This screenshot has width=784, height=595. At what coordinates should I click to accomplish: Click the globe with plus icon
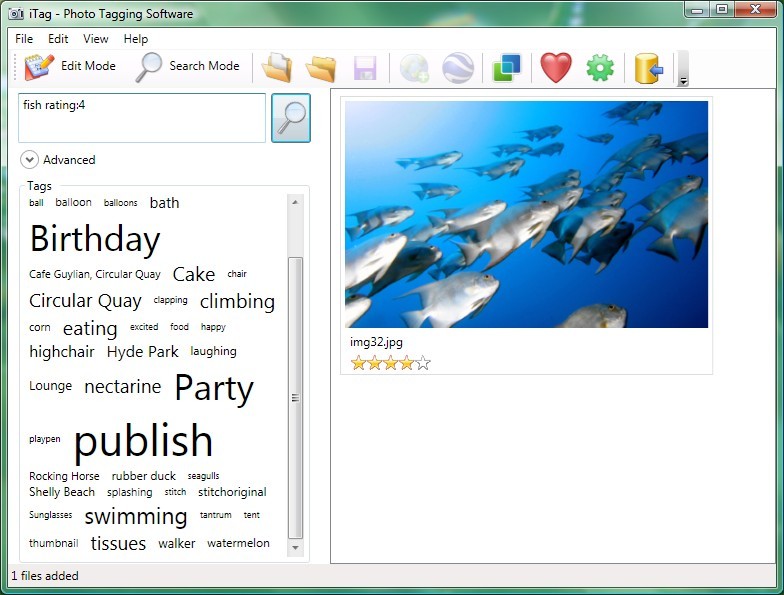coord(414,68)
